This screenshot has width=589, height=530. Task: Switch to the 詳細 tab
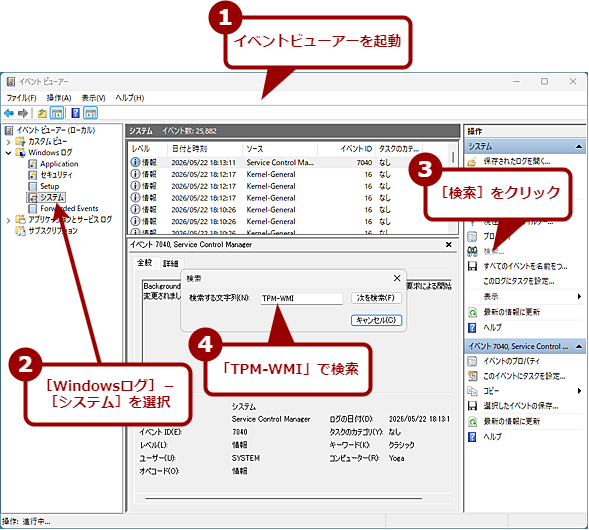[170, 264]
